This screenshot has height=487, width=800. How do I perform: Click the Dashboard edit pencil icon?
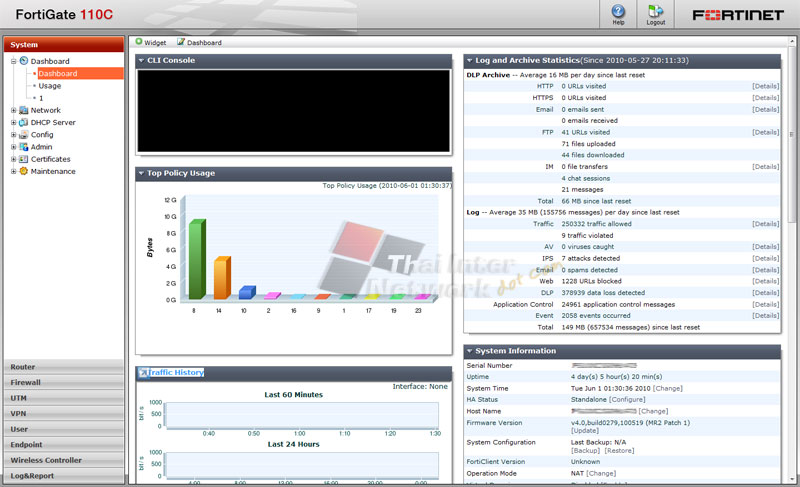pos(181,42)
